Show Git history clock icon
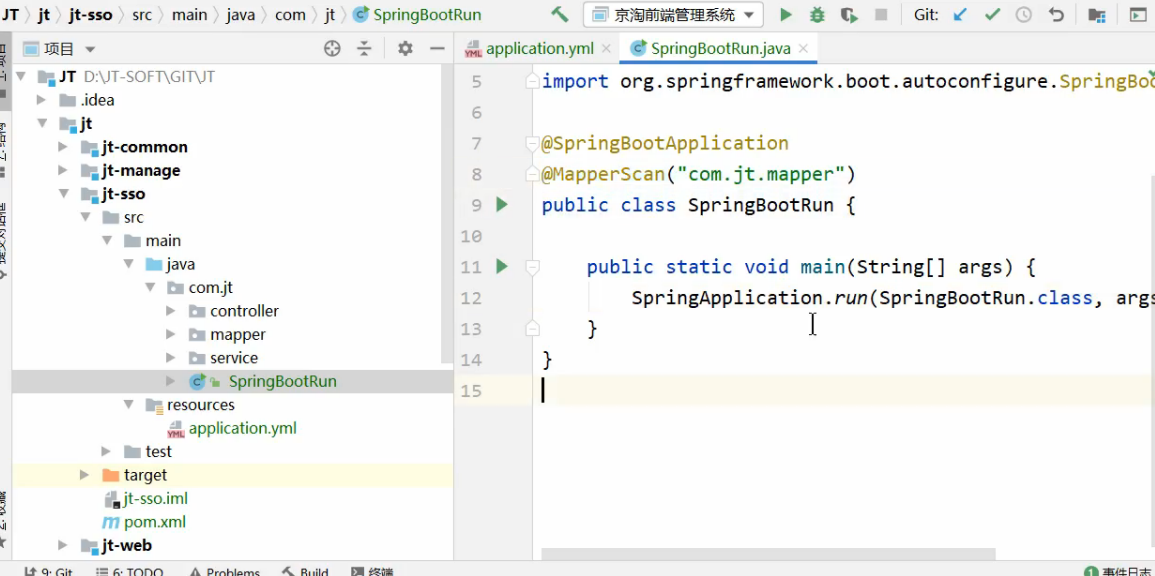Viewport: 1155px width, 576px height. pyautogui.click(x=1024, y=14)
